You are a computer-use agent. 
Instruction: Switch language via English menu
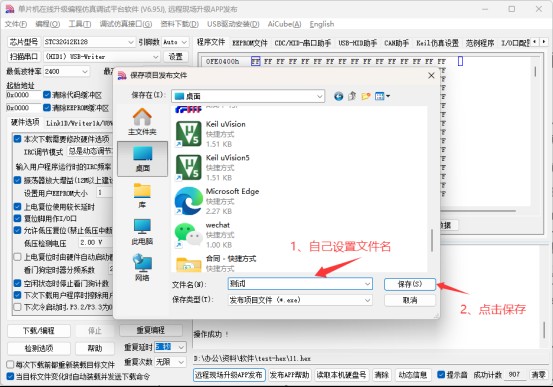coord(322,24)
